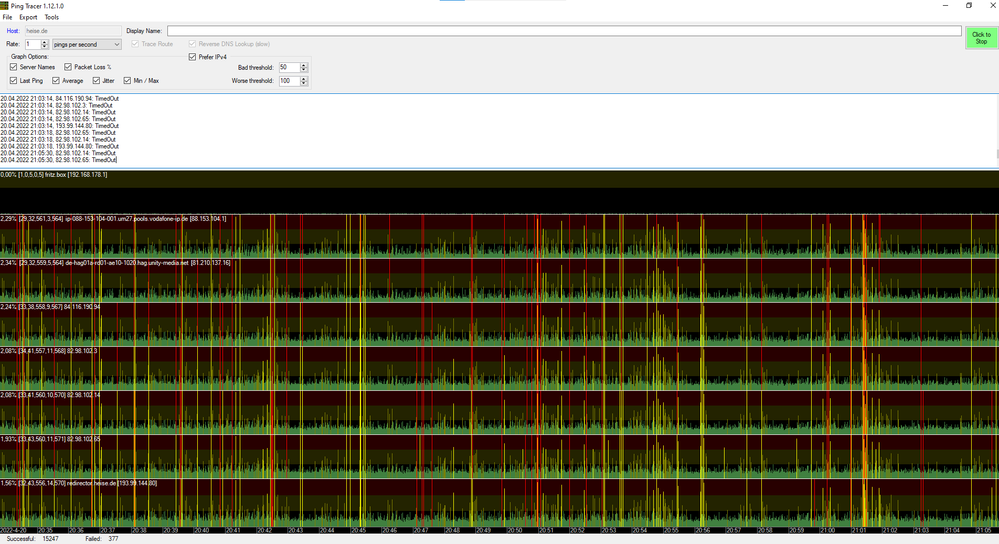
Task: Open the 'pings per second' dropdown
Action: coord(87,45)
